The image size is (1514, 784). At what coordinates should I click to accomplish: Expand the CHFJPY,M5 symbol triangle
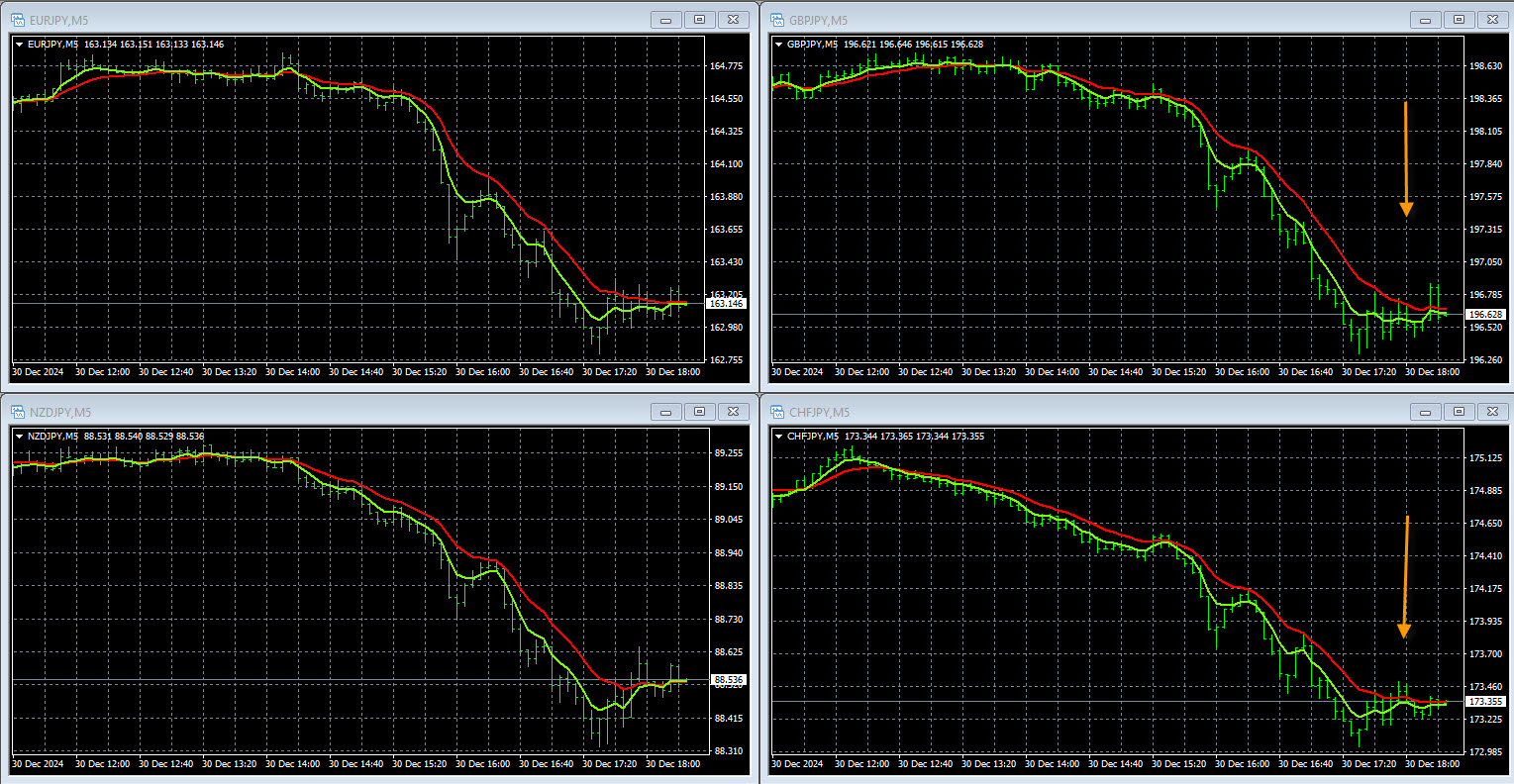pyautogui.click(x=778, y=437)
